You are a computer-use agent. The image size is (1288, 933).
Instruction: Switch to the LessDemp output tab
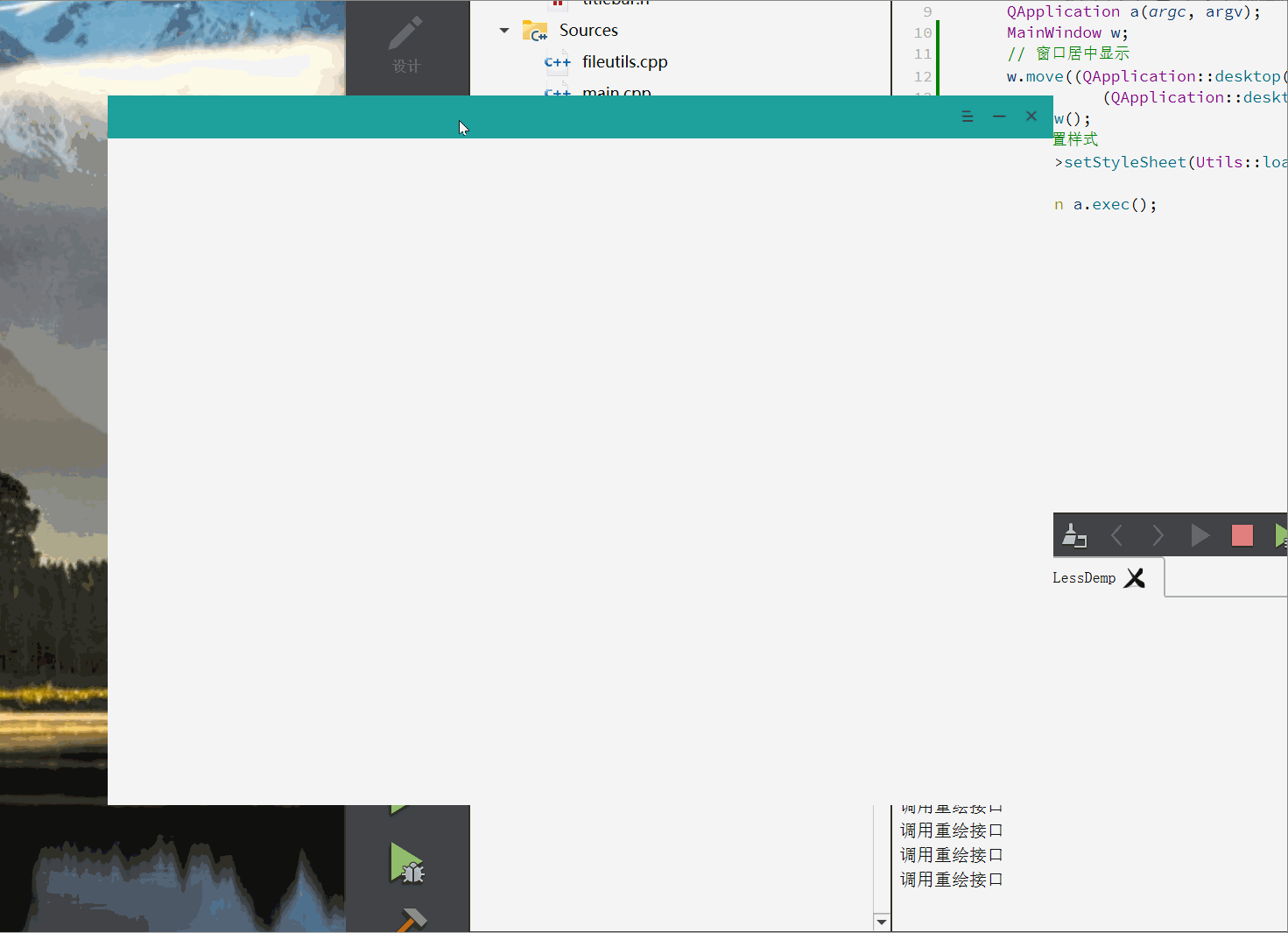[1084, 577]
